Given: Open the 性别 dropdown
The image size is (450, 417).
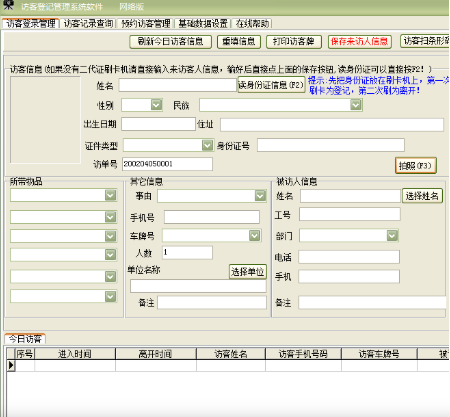Looking at the screenshot, I should pyautogui.click(x=156, y=105).
